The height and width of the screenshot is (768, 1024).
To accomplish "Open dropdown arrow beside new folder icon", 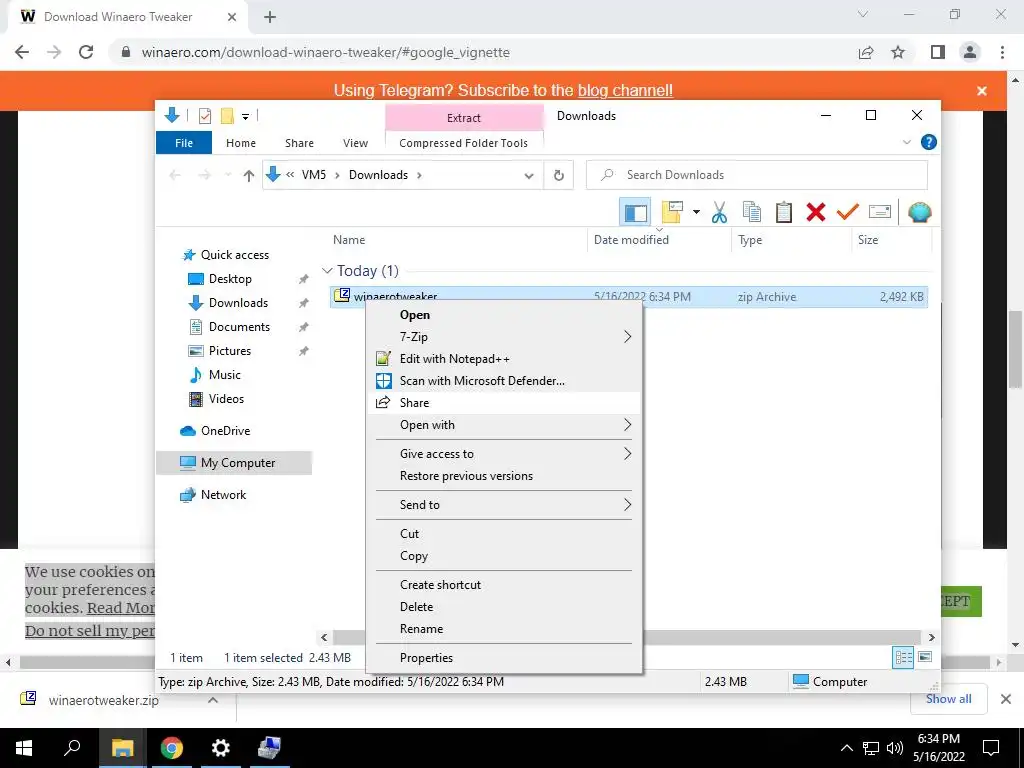I will [696, 212].
